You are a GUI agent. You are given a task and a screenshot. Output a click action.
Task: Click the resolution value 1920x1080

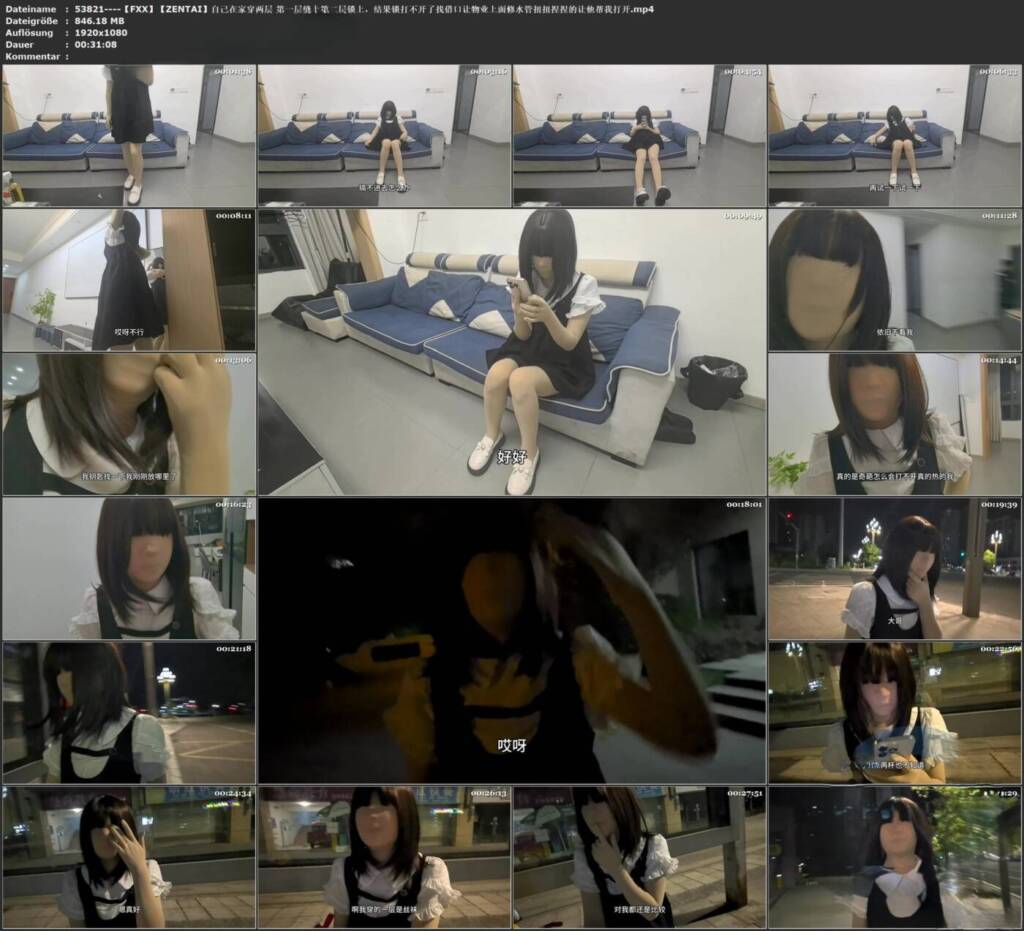[x=101, y=33]
